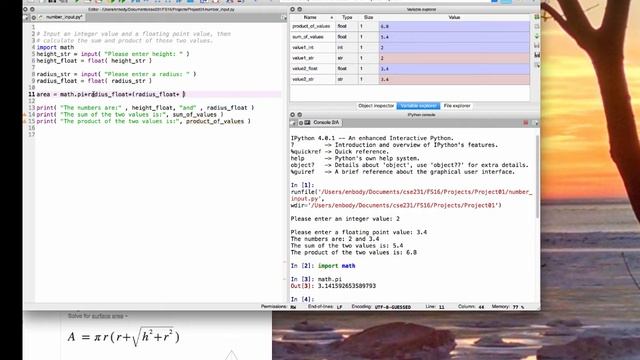This screenshot has height=360, width=640.
Task: Switch to the Object inspector tab
Action: [376, 106]
